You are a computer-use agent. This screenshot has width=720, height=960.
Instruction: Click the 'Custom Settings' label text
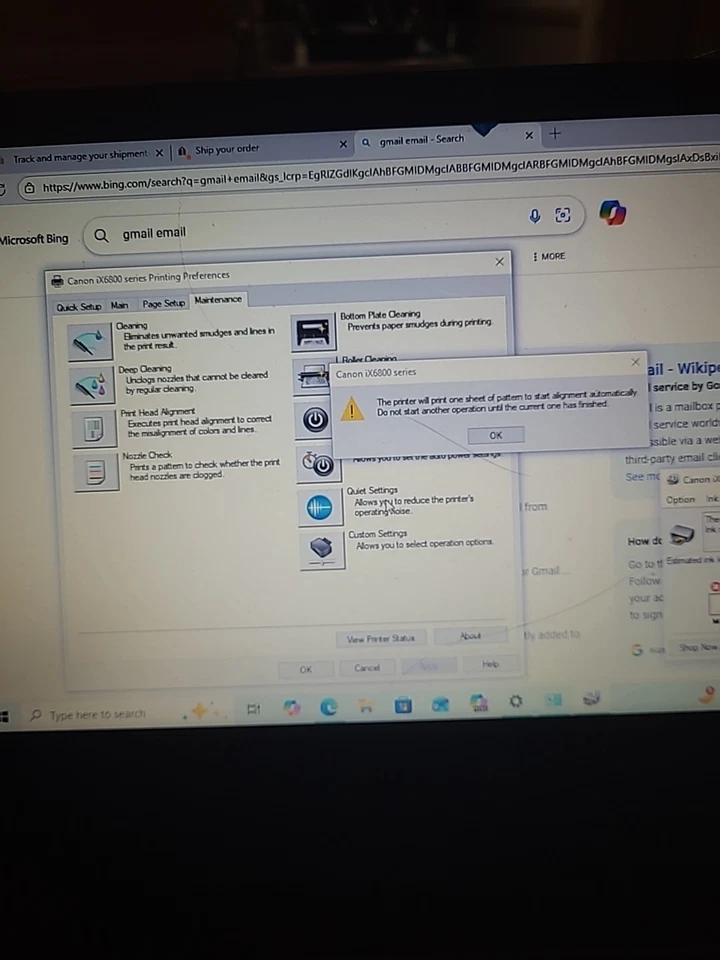(x=378, y=534)
